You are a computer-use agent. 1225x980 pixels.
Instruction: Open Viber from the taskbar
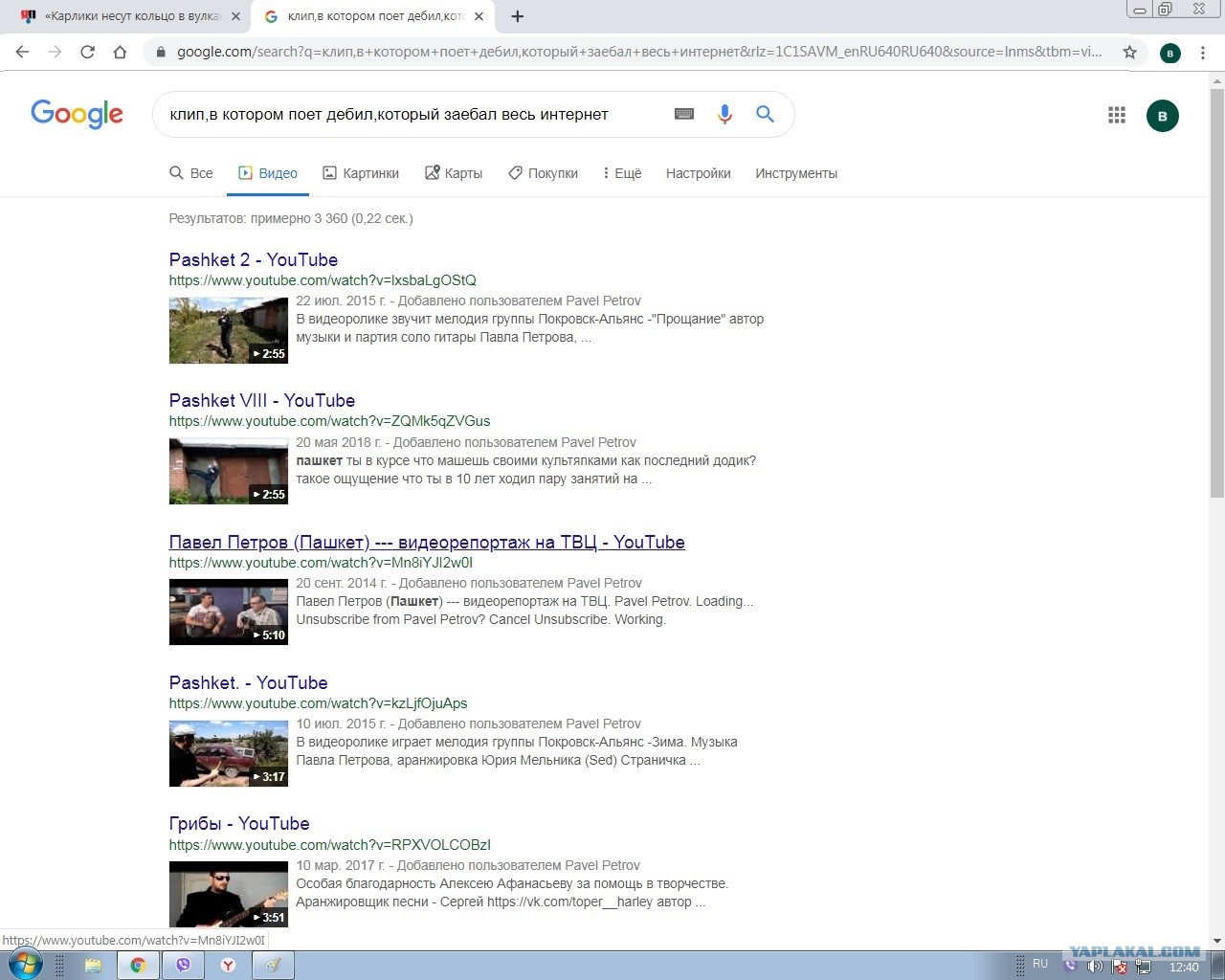coord(183,966)
